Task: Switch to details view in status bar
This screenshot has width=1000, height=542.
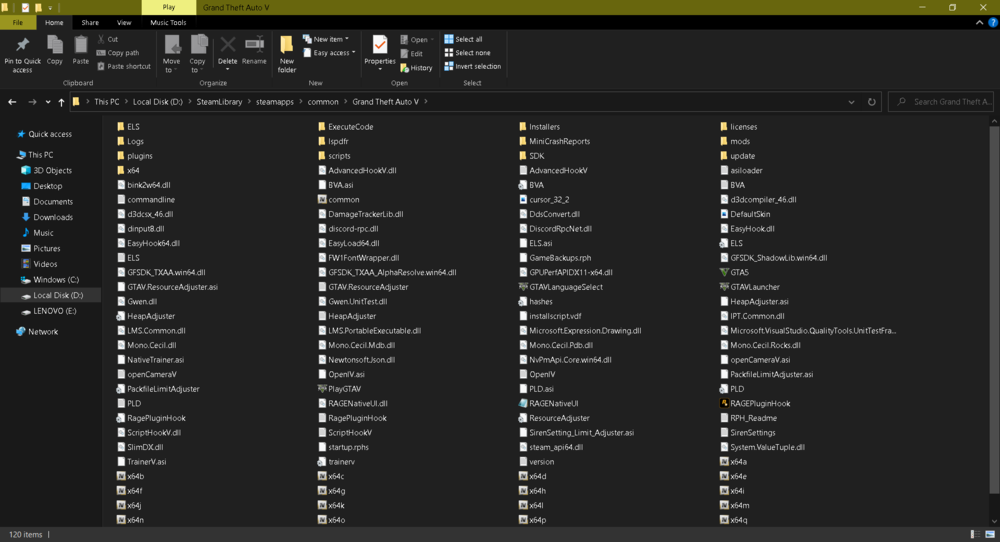Action: pyautogui.click(x=975, y=534)
